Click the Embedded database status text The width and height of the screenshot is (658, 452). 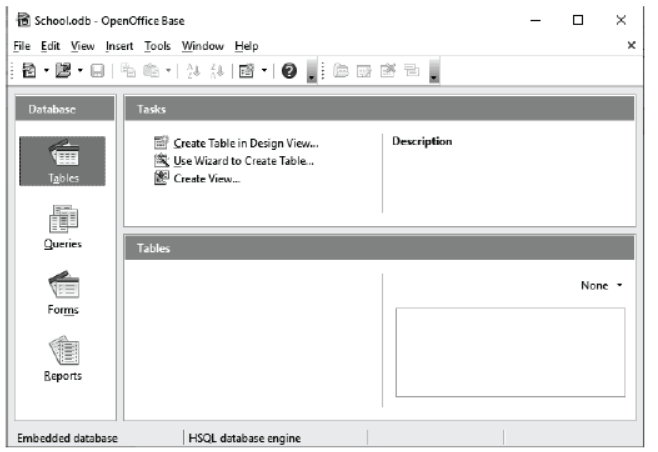coord(67,438)
